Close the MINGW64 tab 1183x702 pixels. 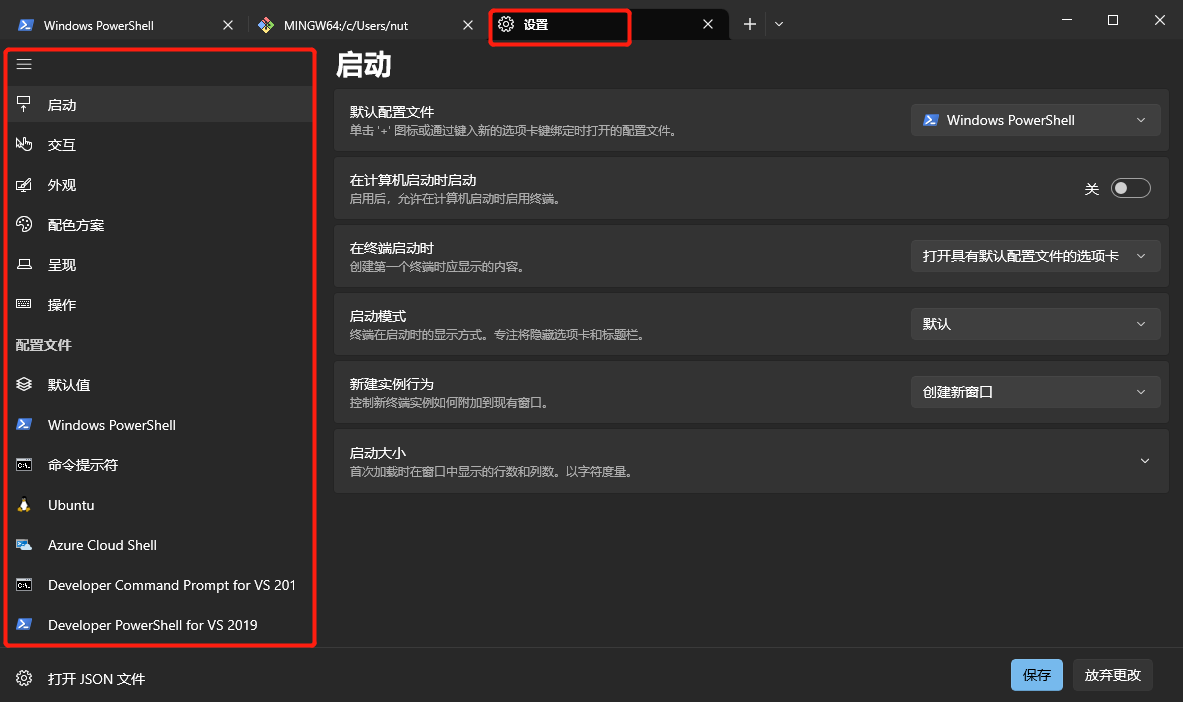[468, 25]
